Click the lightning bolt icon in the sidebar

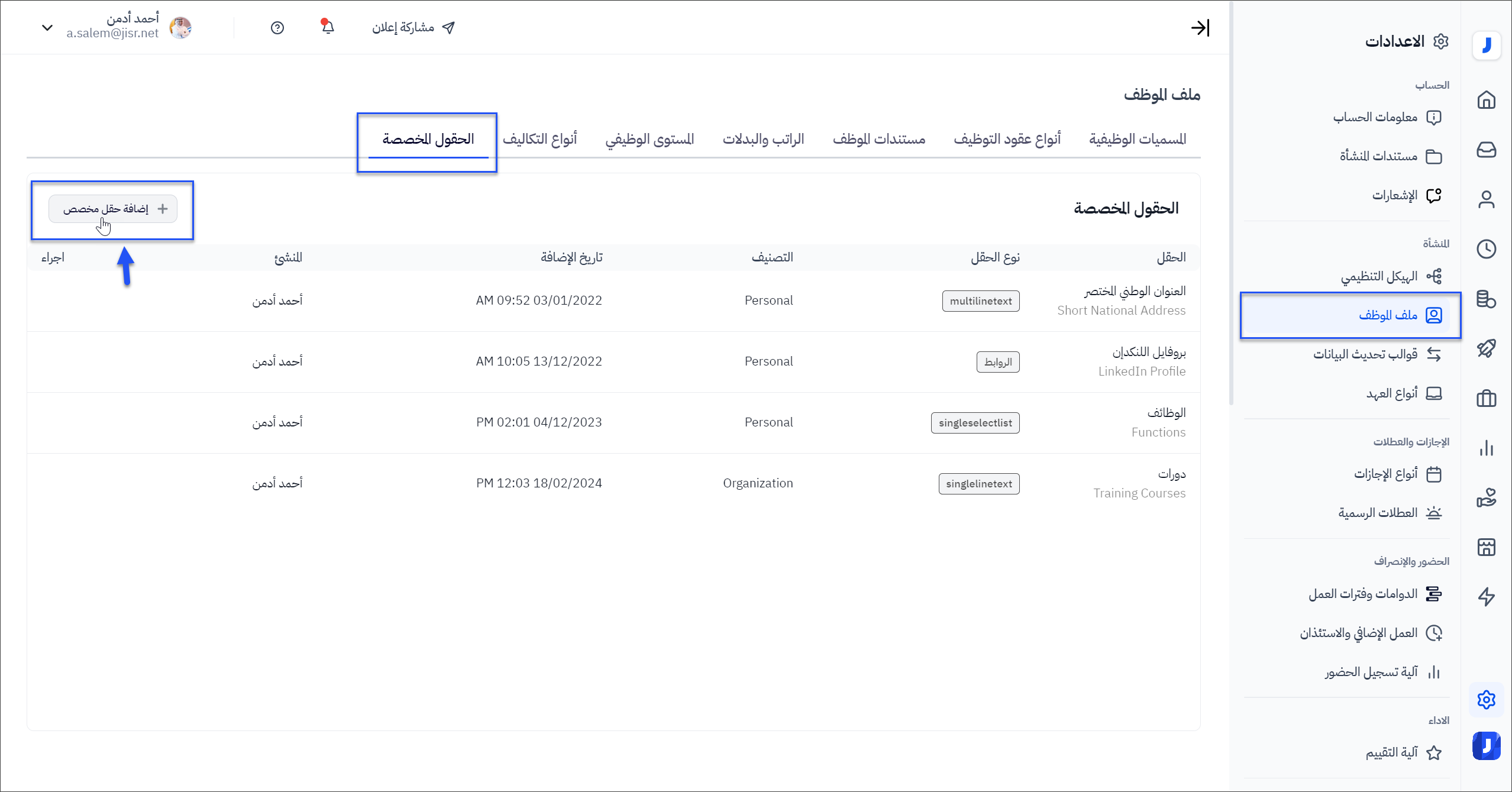click(x=1486, y=597)
